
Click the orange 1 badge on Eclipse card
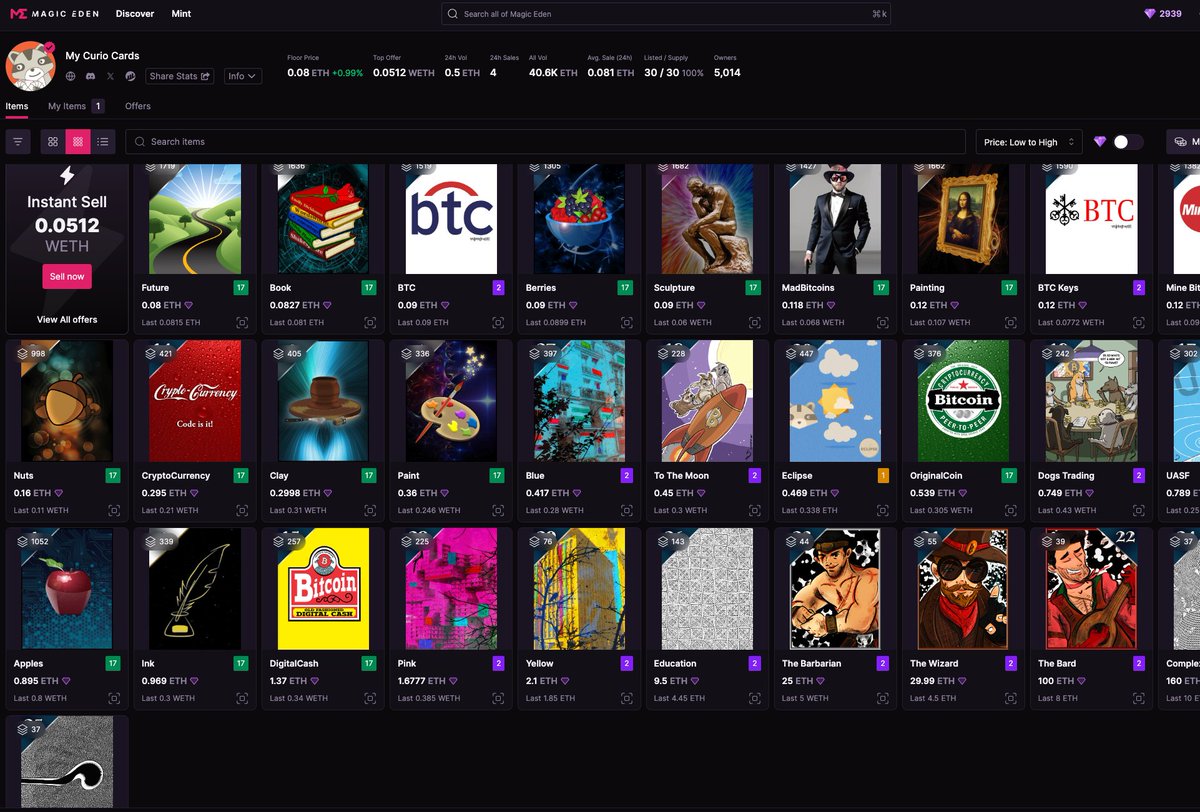tap(882, 476)
